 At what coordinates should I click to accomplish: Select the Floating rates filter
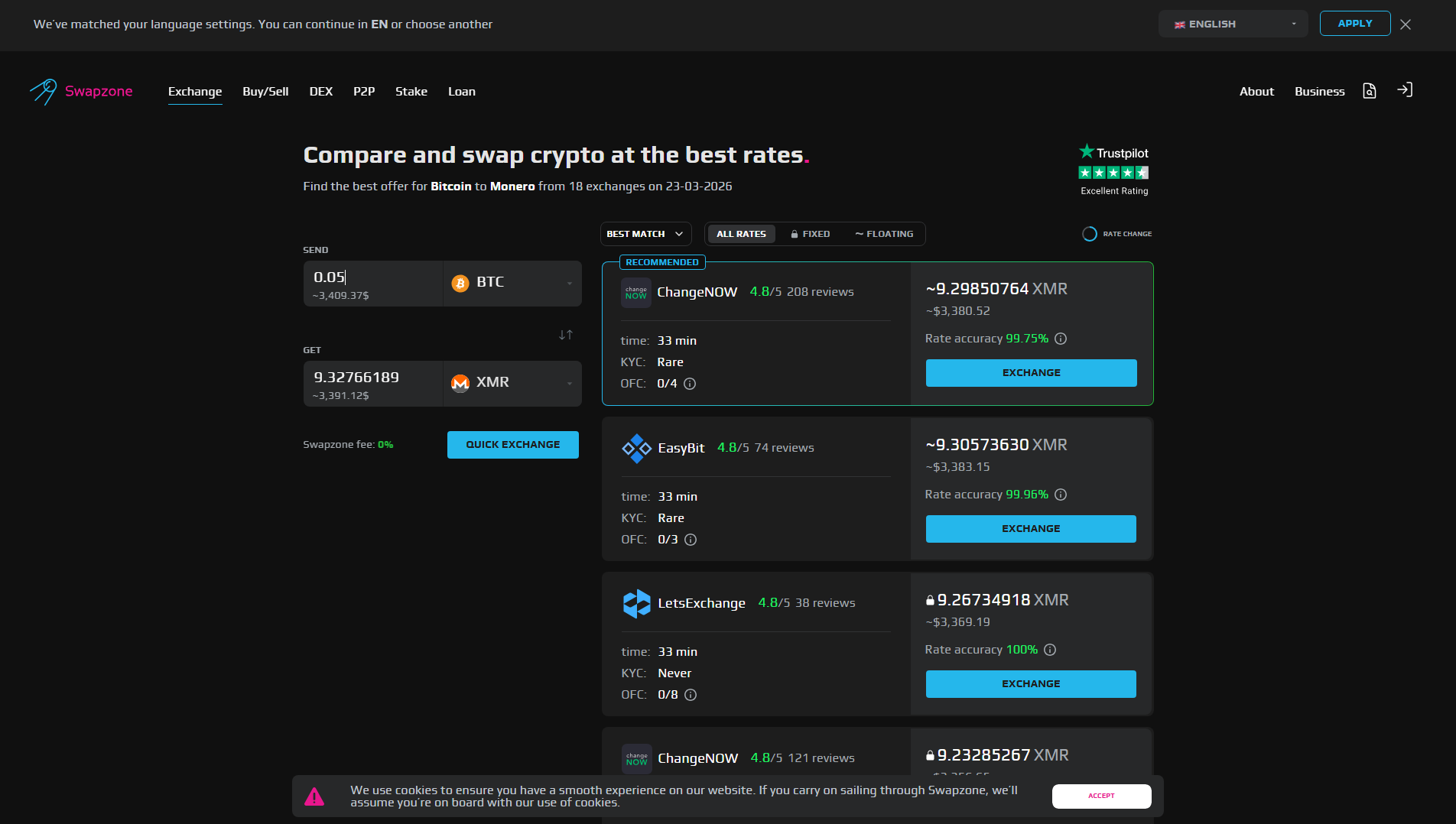[884, 234]
